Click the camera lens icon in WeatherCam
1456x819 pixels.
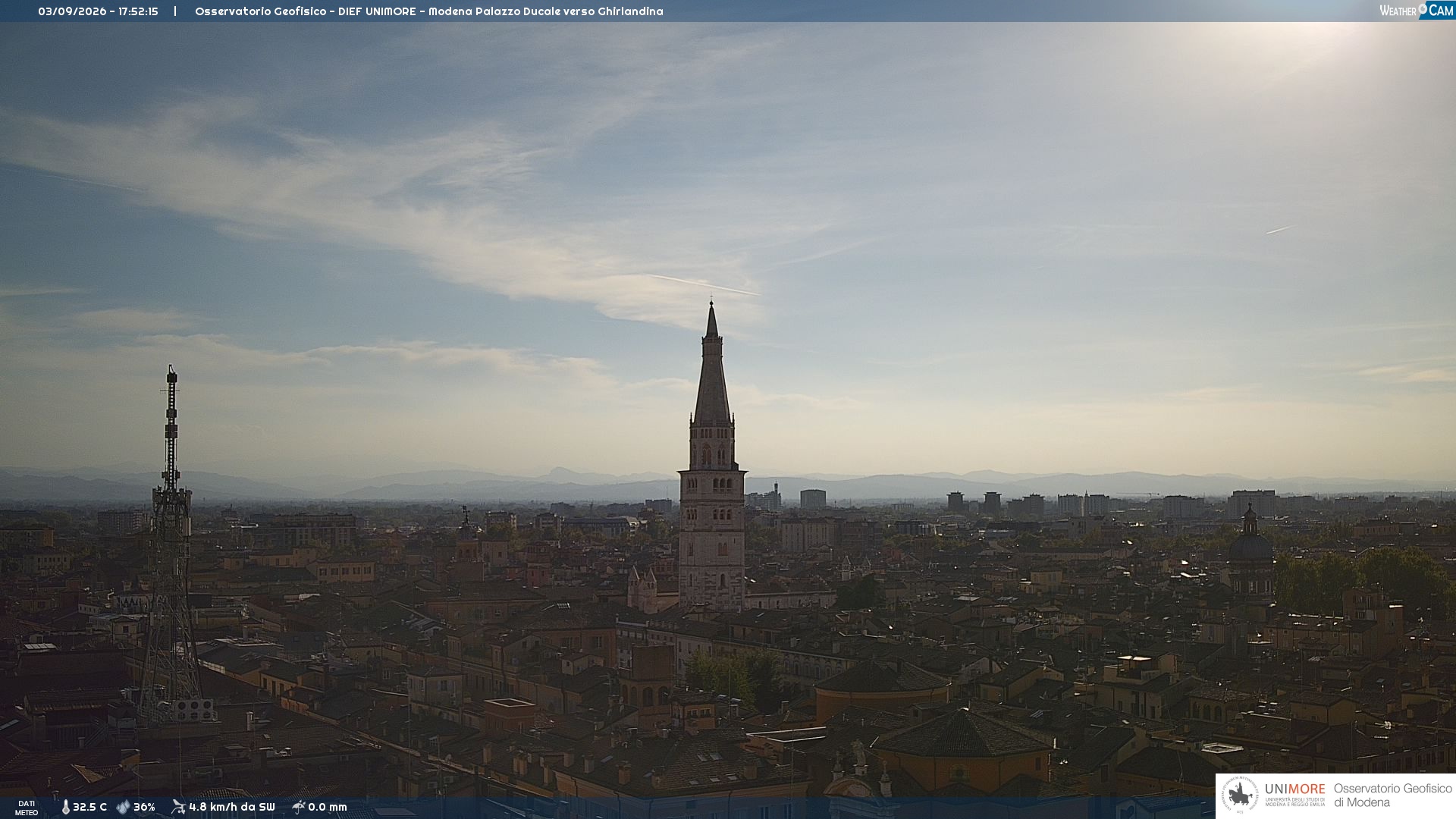click(x=1423, y=8)
